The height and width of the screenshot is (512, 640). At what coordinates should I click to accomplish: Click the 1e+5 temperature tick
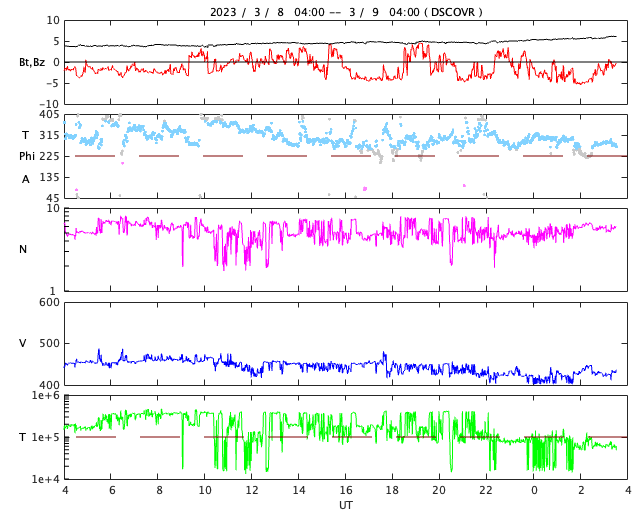(x=46, y=437)
